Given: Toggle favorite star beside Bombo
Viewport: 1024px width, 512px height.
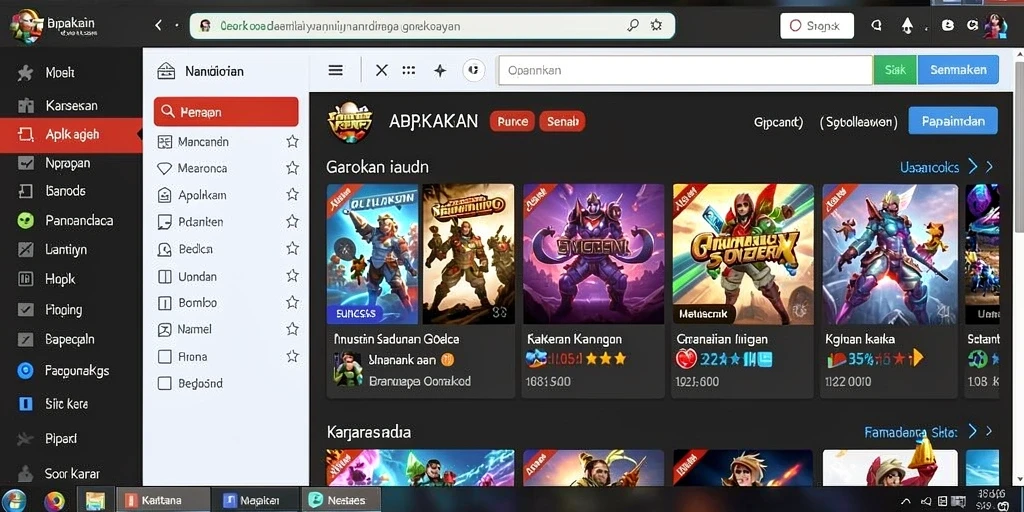Looking at the screenshot, I should pos(293,302).
